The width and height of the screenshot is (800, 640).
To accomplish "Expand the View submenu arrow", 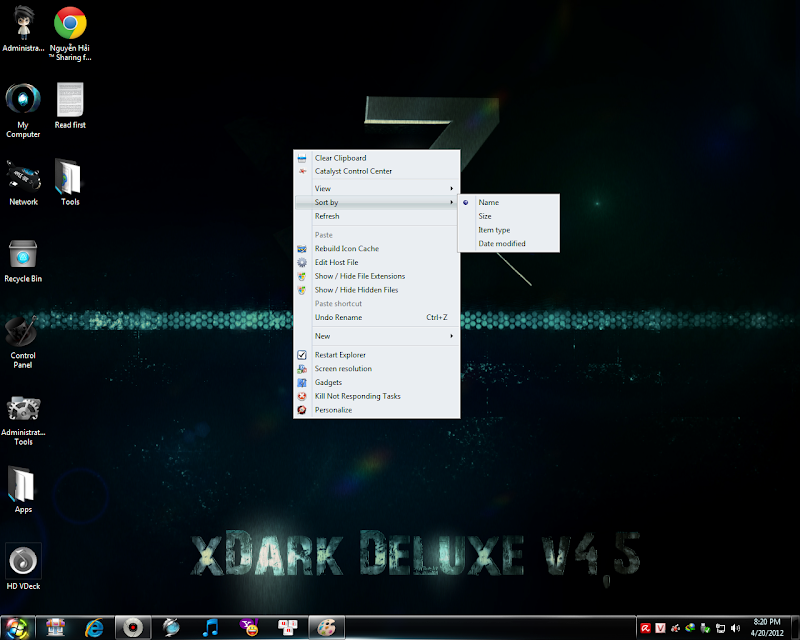I will point(452,189).
